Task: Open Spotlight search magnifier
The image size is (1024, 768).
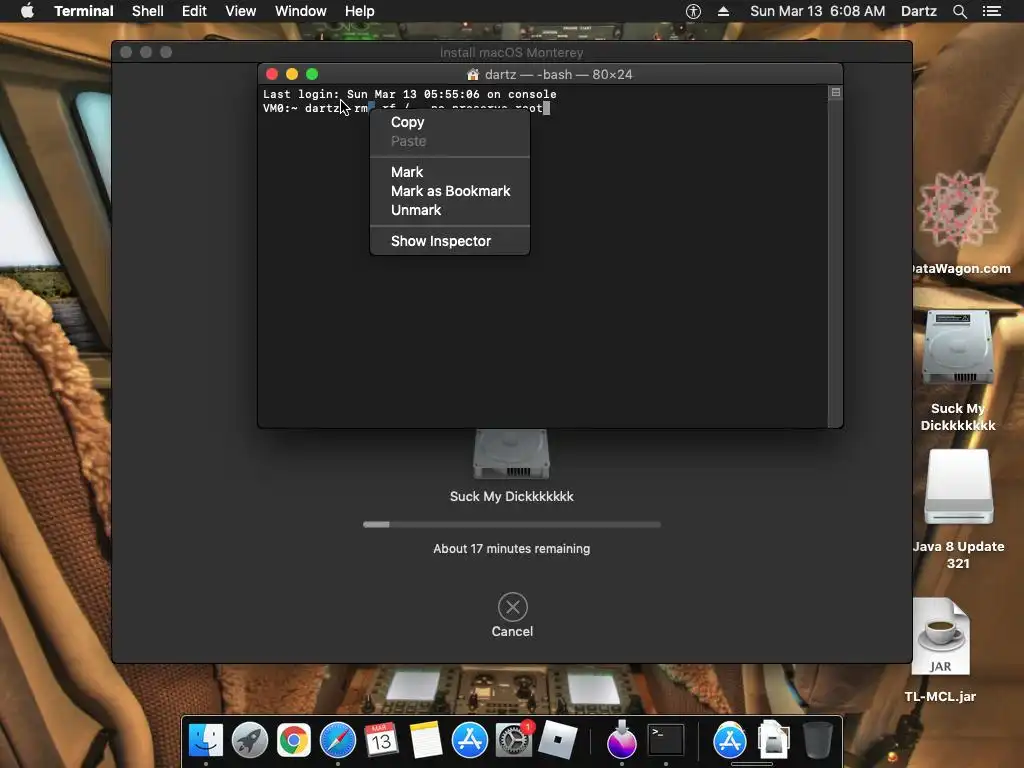Action: click(x=959, y=11)
